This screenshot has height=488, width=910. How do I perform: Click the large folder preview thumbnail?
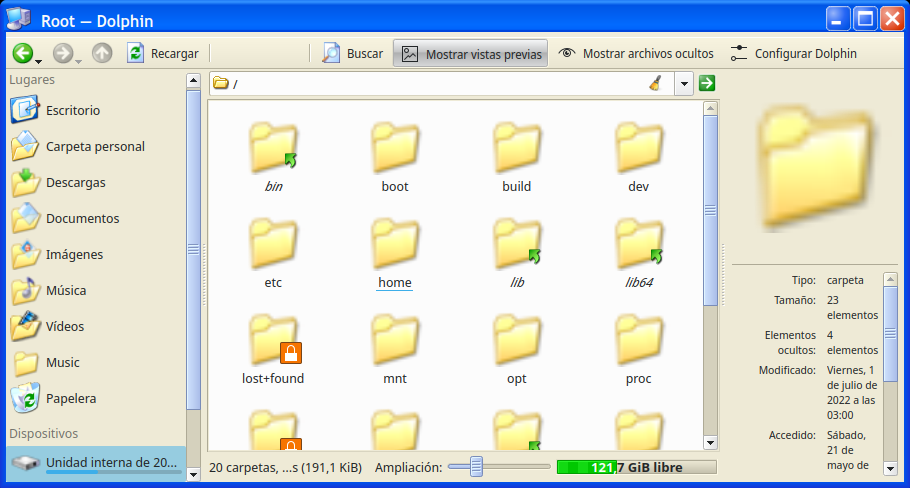[817, 168]
